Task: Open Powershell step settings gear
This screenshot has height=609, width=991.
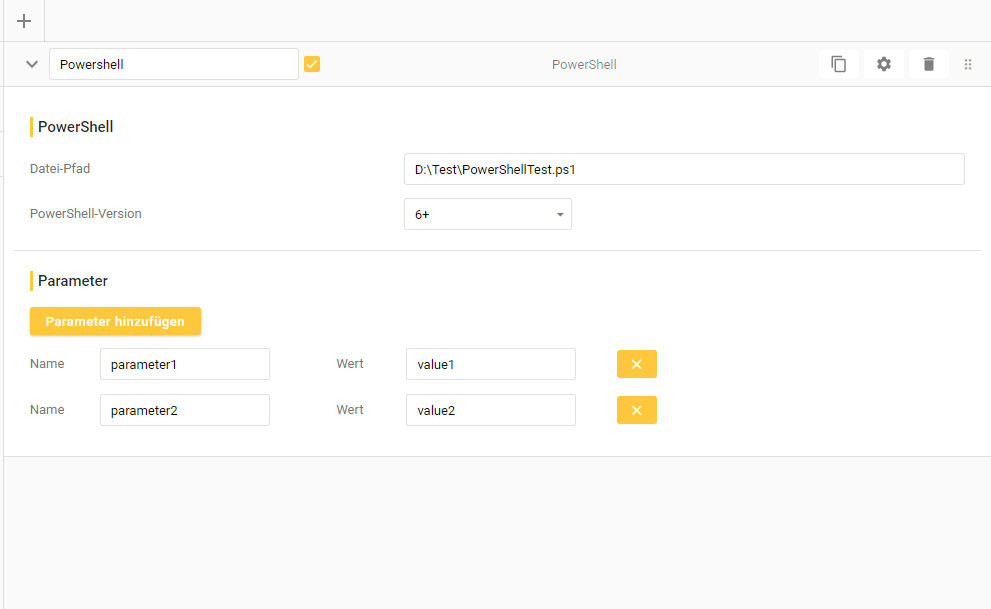Action: pyautogui.click(x=884, y=64)
